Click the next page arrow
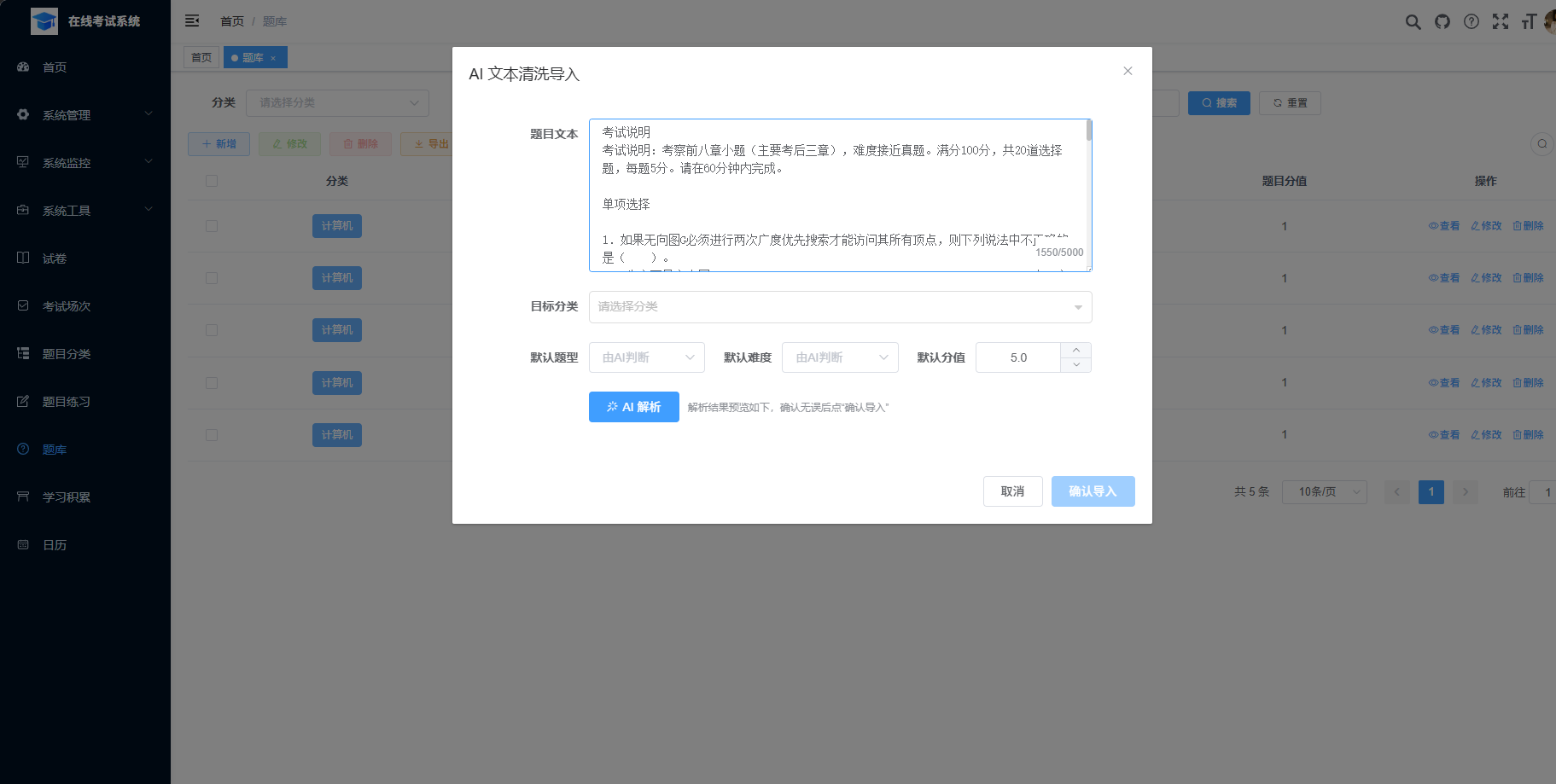Viewport: 1556px width, 784px height. [x=1466, y=492]
